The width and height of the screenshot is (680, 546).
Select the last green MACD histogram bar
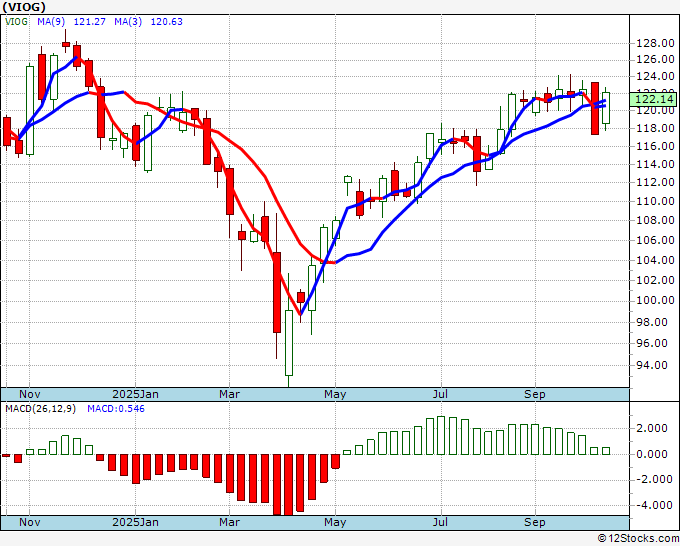606,451
